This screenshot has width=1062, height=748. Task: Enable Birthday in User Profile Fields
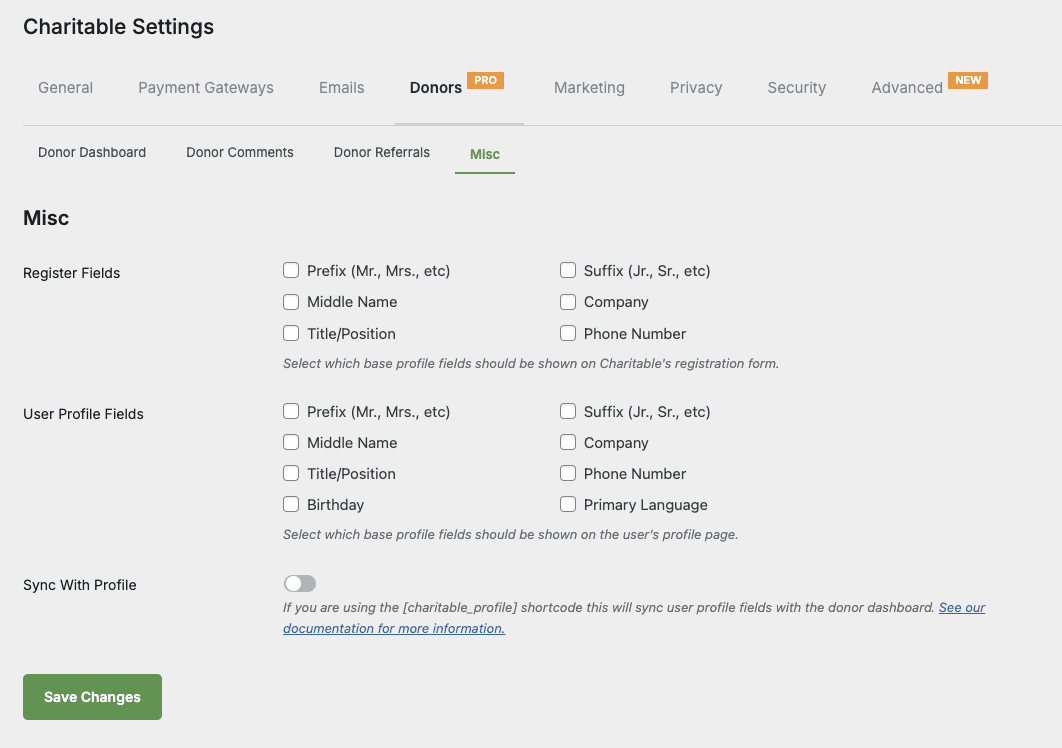(x=291, y=504)
